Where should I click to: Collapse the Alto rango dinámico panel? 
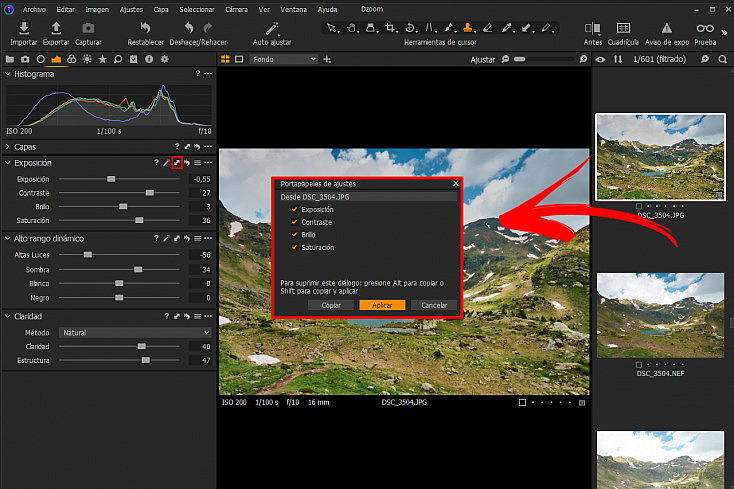click(x=8, y=239)
